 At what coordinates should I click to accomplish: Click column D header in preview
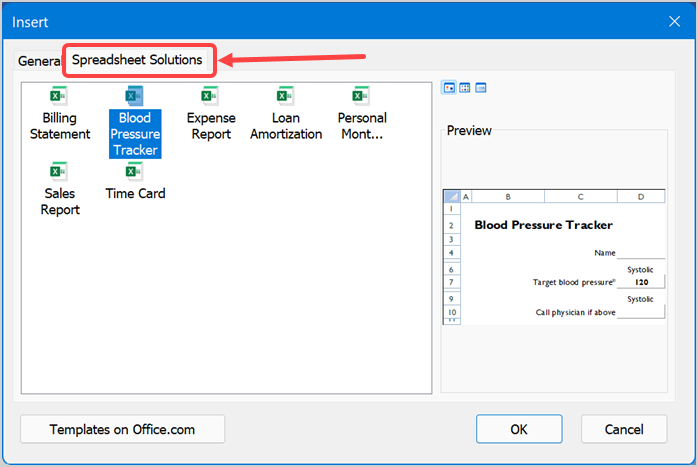pyautogui.click(x=640, y=197)
